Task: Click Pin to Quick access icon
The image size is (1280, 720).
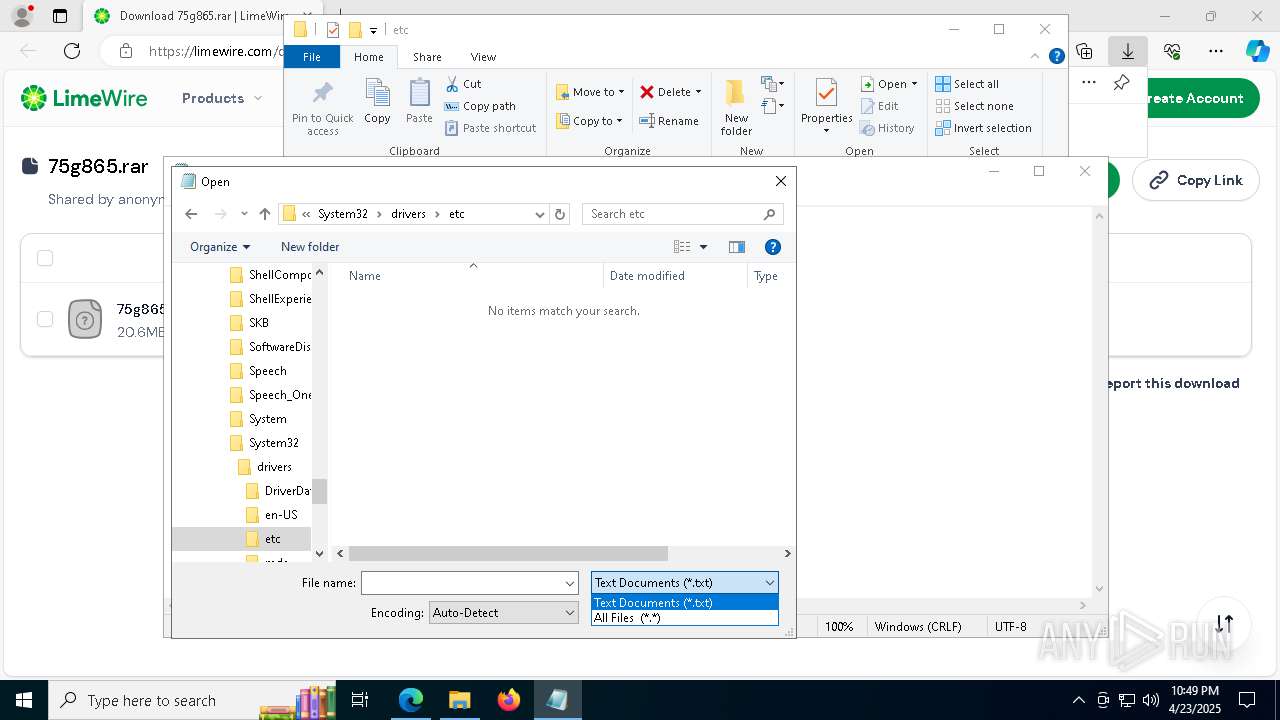Action: click(x=322, y=94)
